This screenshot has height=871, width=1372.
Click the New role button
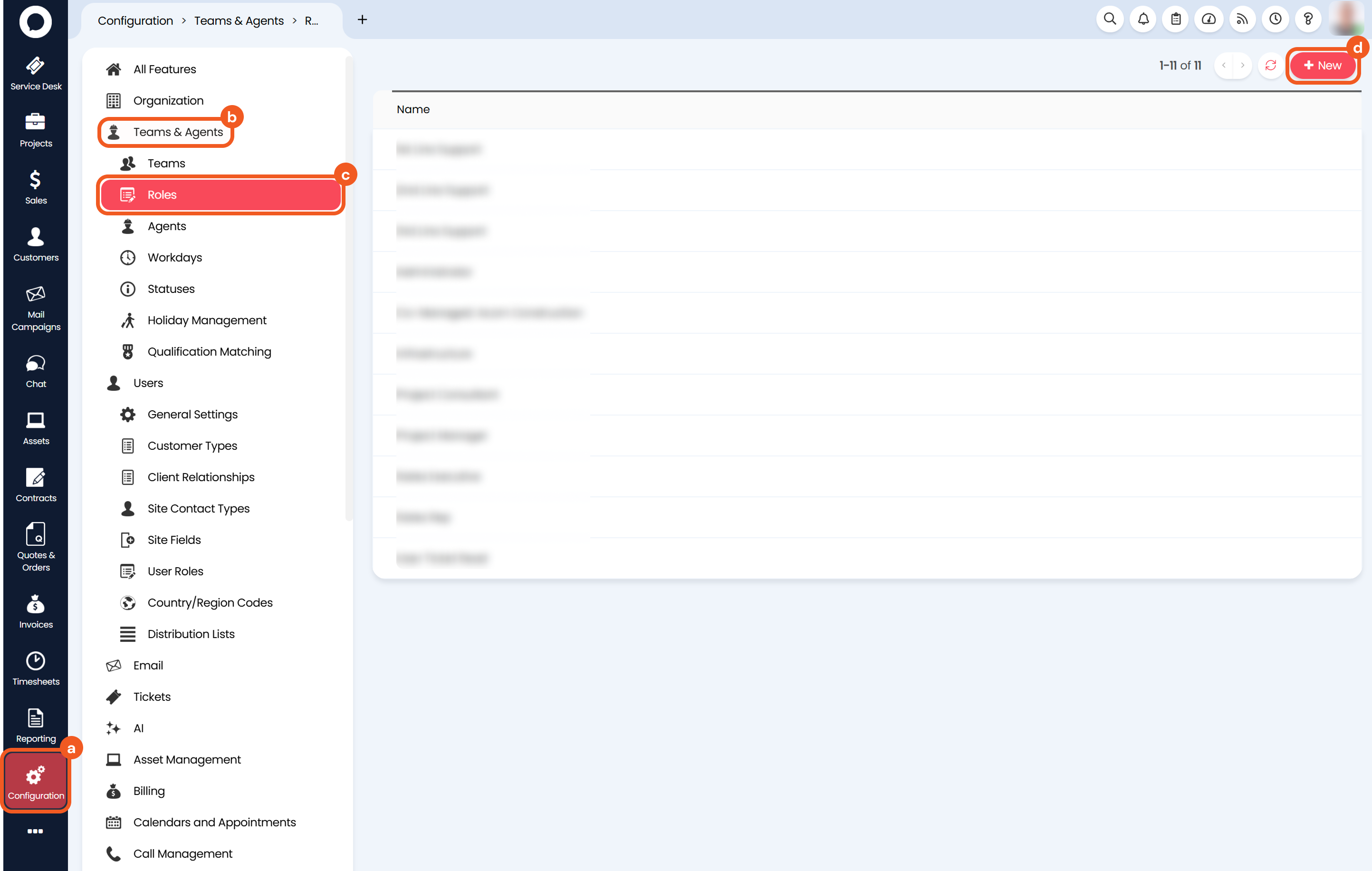[1323, 66]
